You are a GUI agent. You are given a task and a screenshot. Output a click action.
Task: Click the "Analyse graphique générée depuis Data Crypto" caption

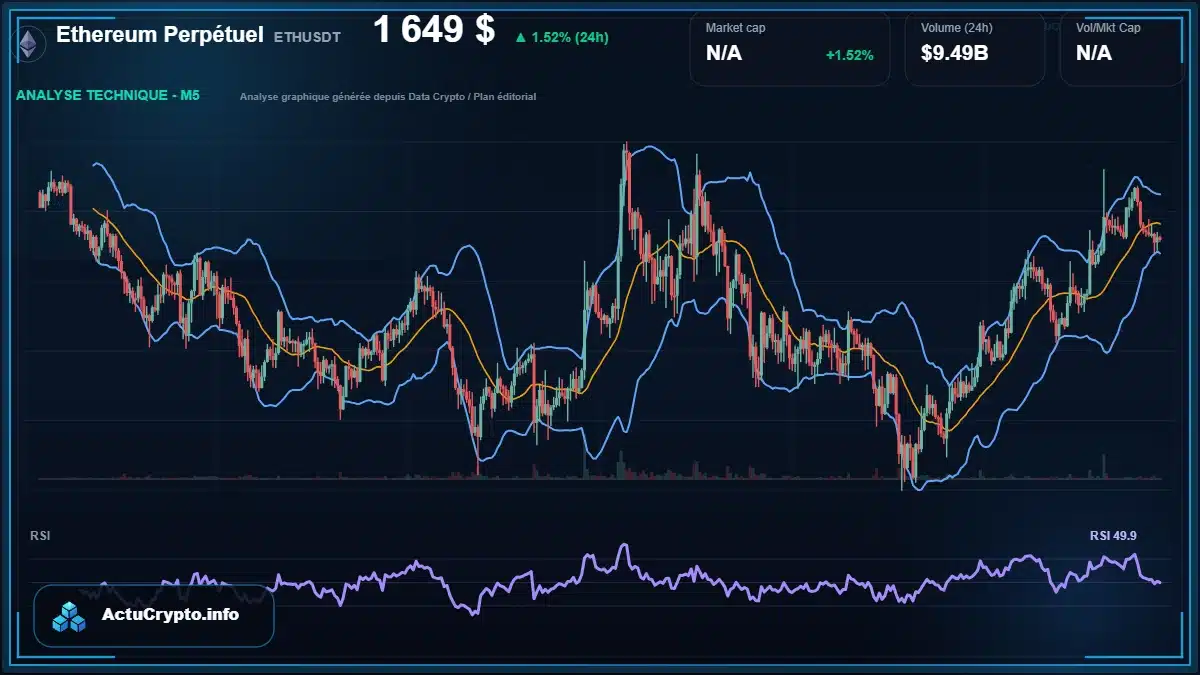point(388,97)
